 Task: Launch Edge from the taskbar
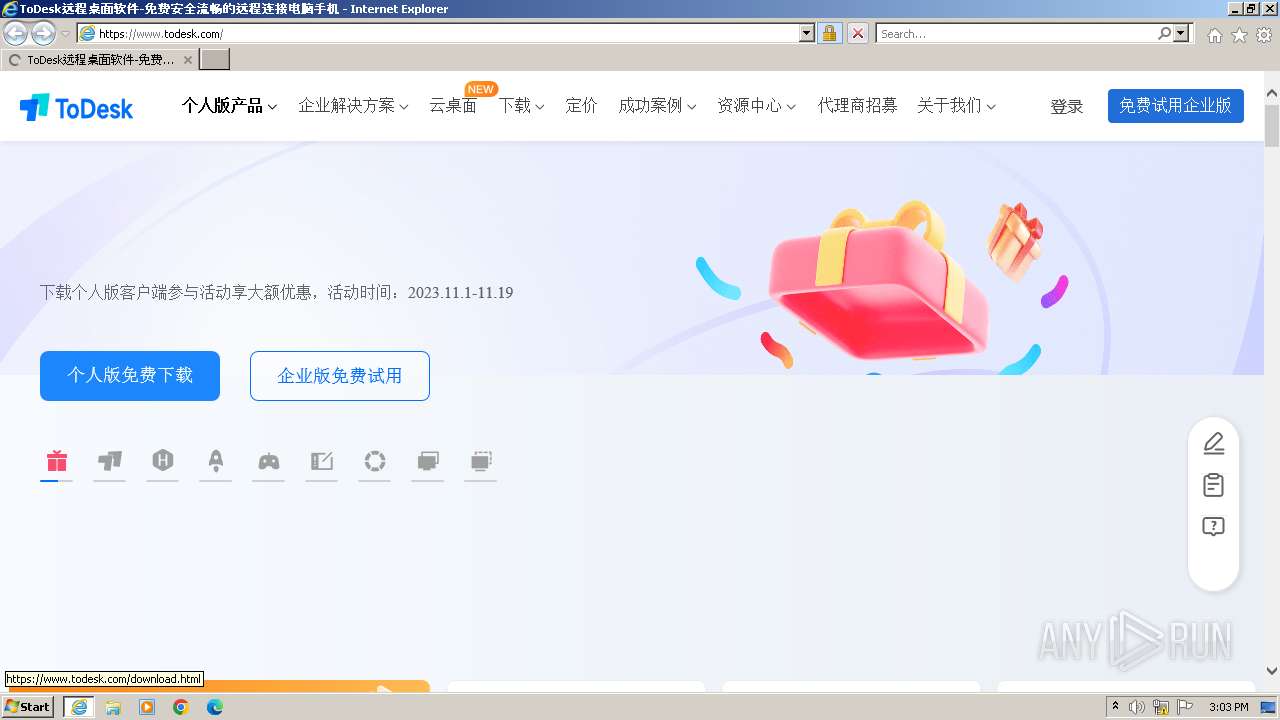coord(215,707)
